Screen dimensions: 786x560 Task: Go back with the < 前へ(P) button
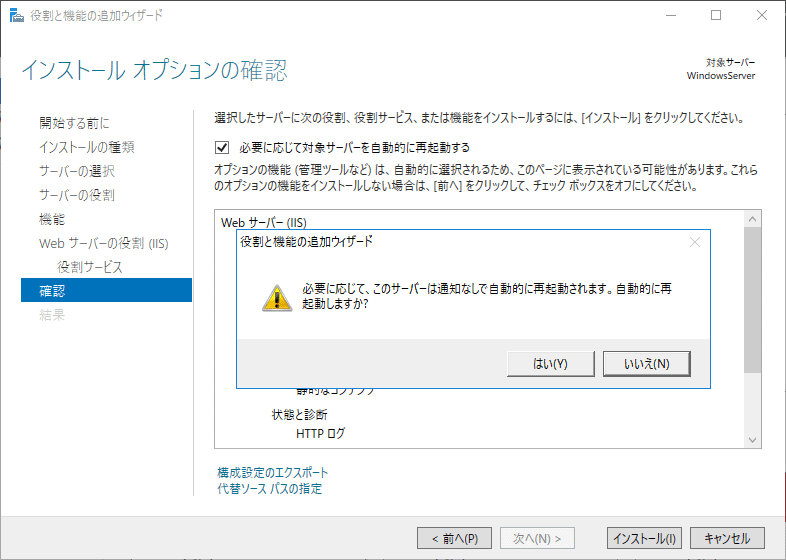(454, 538)
